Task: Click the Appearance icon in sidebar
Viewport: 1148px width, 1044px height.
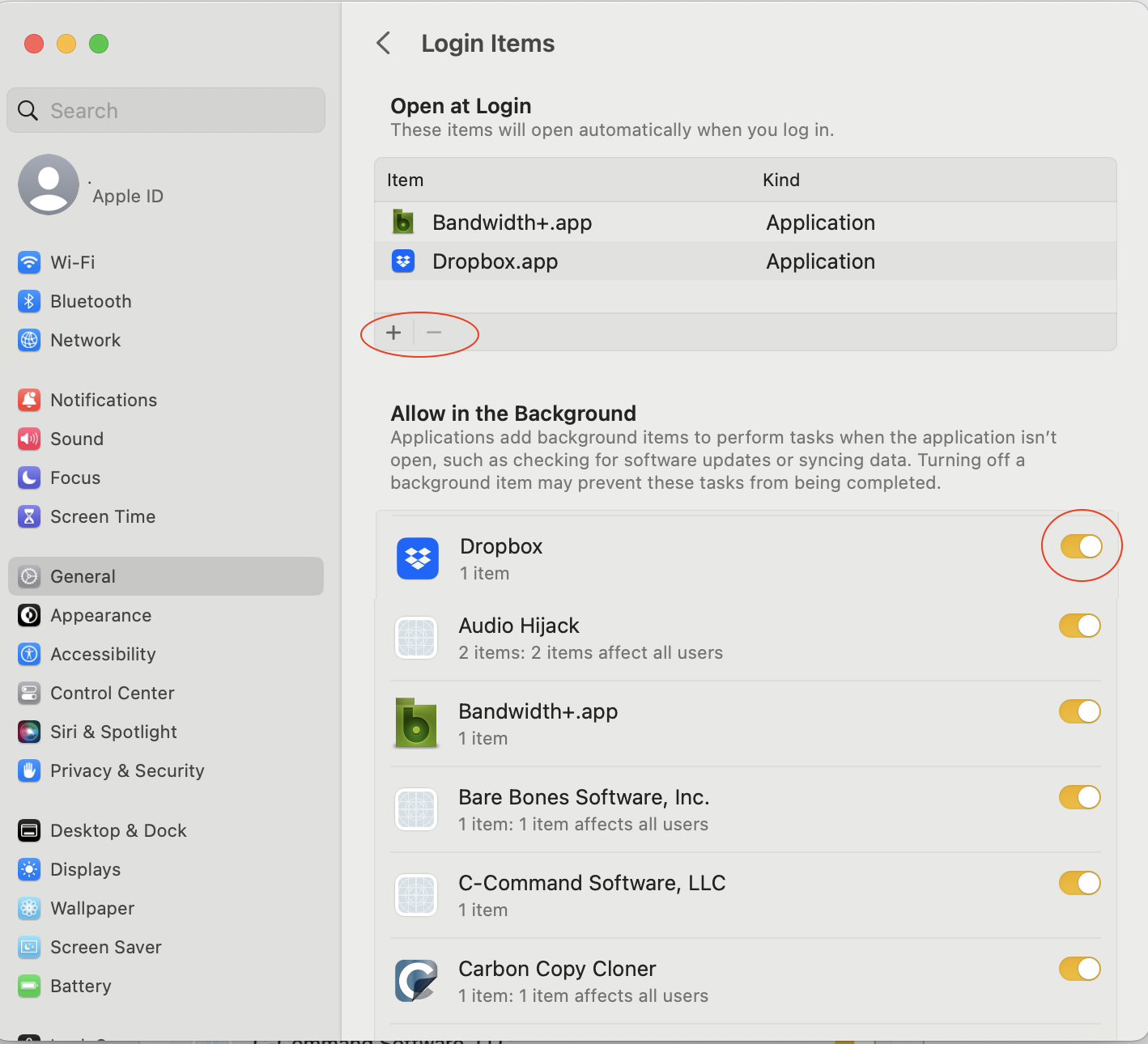Action: pos(29,615)
